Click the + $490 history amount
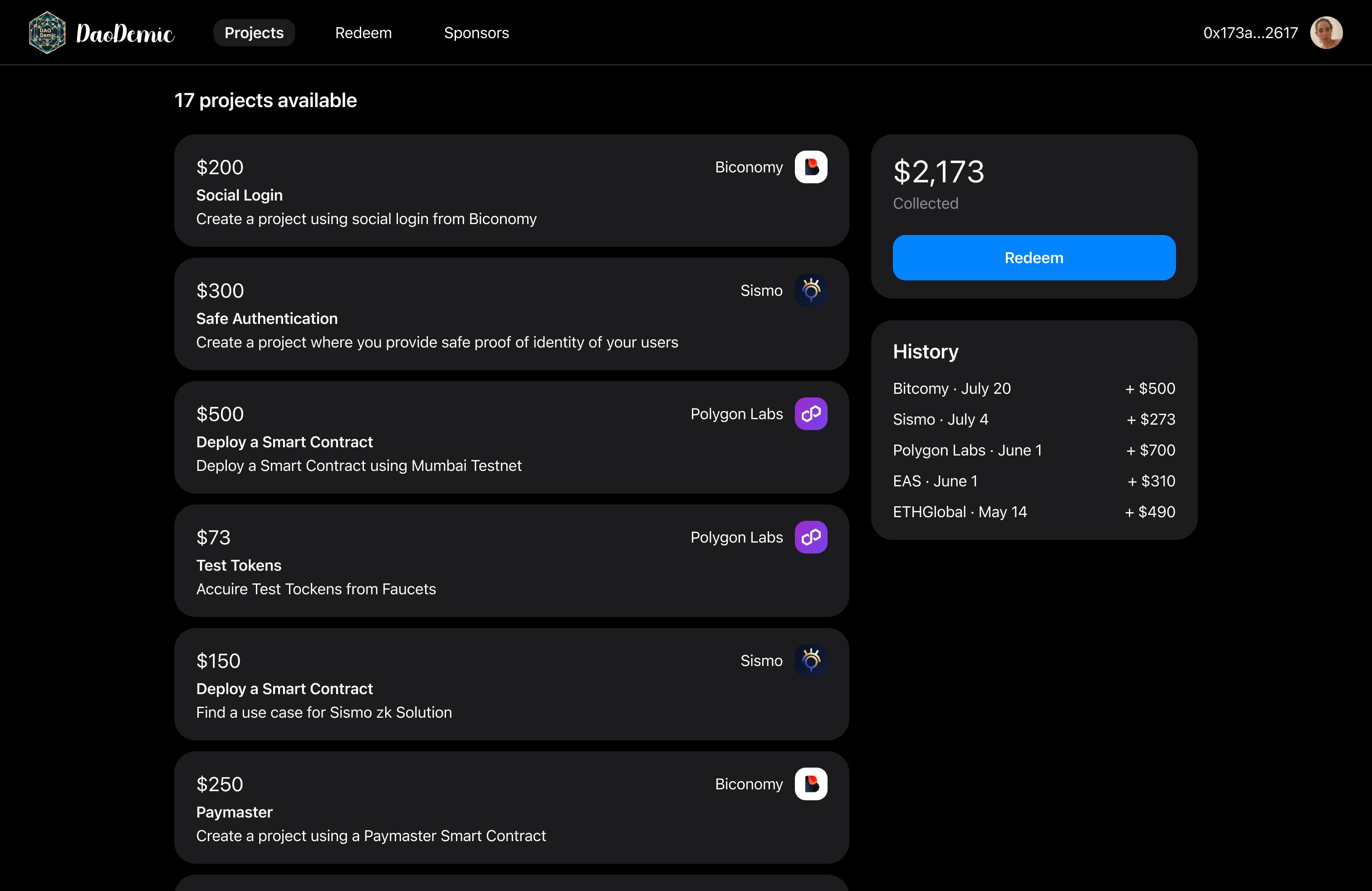1372x891 pixels. click(1150, 512)
